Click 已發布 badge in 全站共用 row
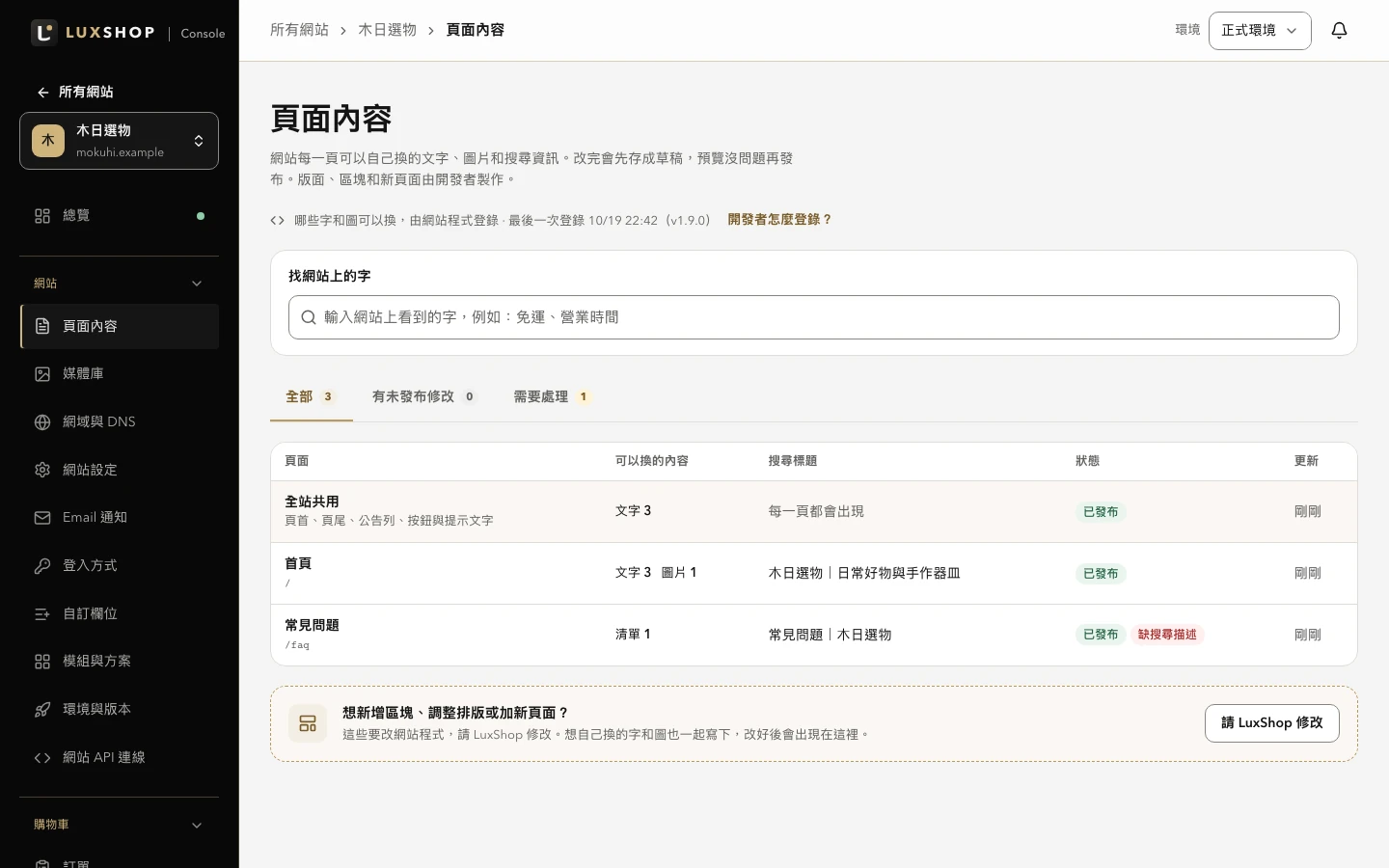1389x868 pixels. coord(1101,512)
